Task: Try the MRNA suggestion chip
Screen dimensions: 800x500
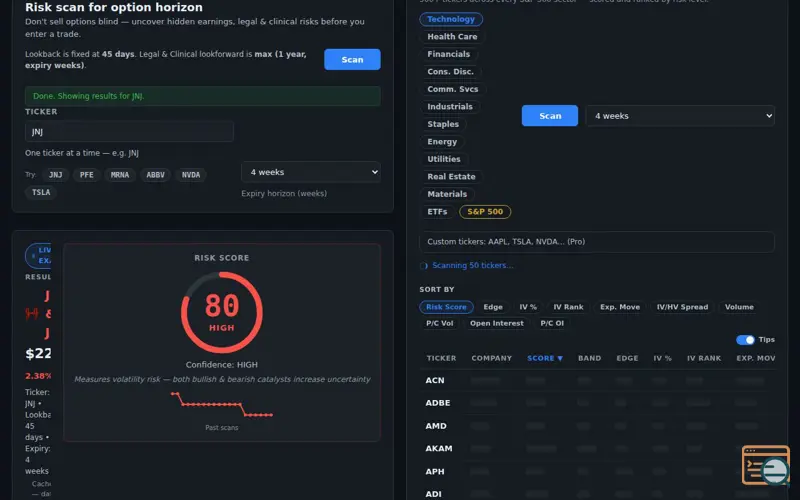Action: (x=120, y=175)
